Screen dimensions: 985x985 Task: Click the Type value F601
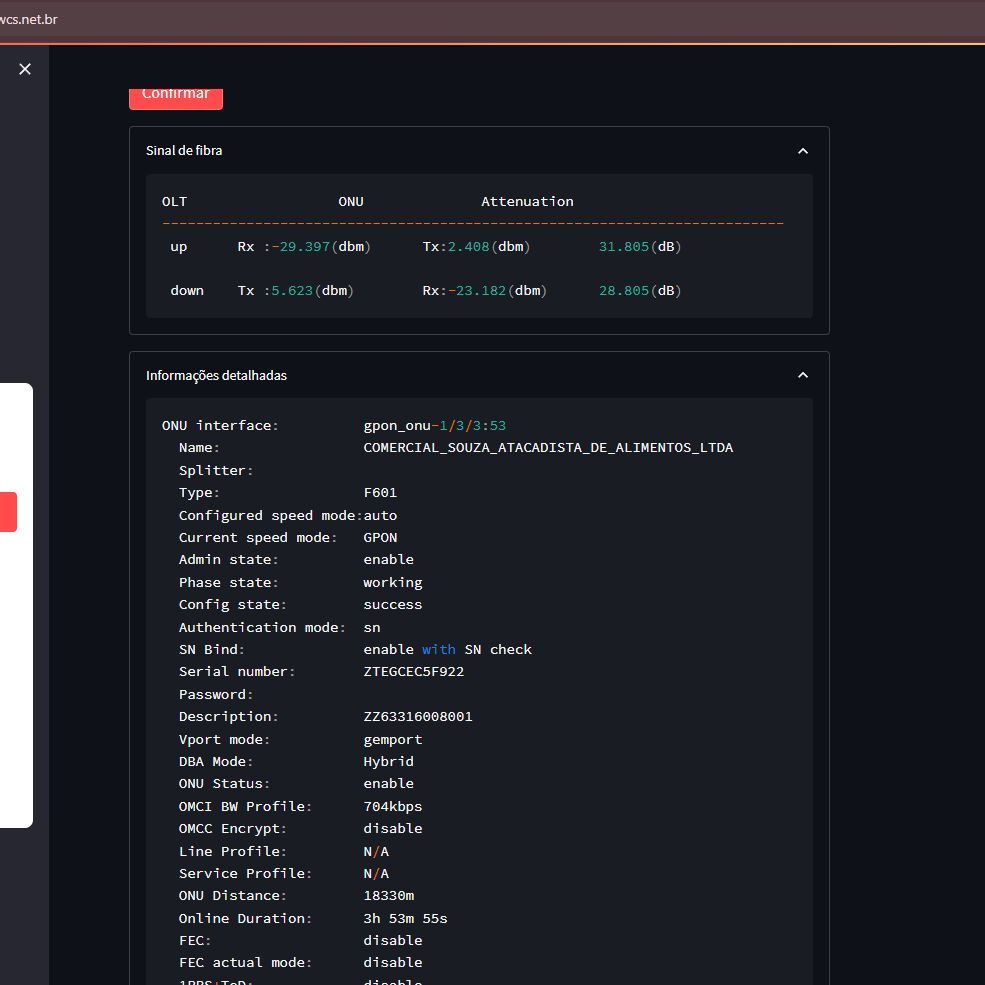[x=380, y=492]
